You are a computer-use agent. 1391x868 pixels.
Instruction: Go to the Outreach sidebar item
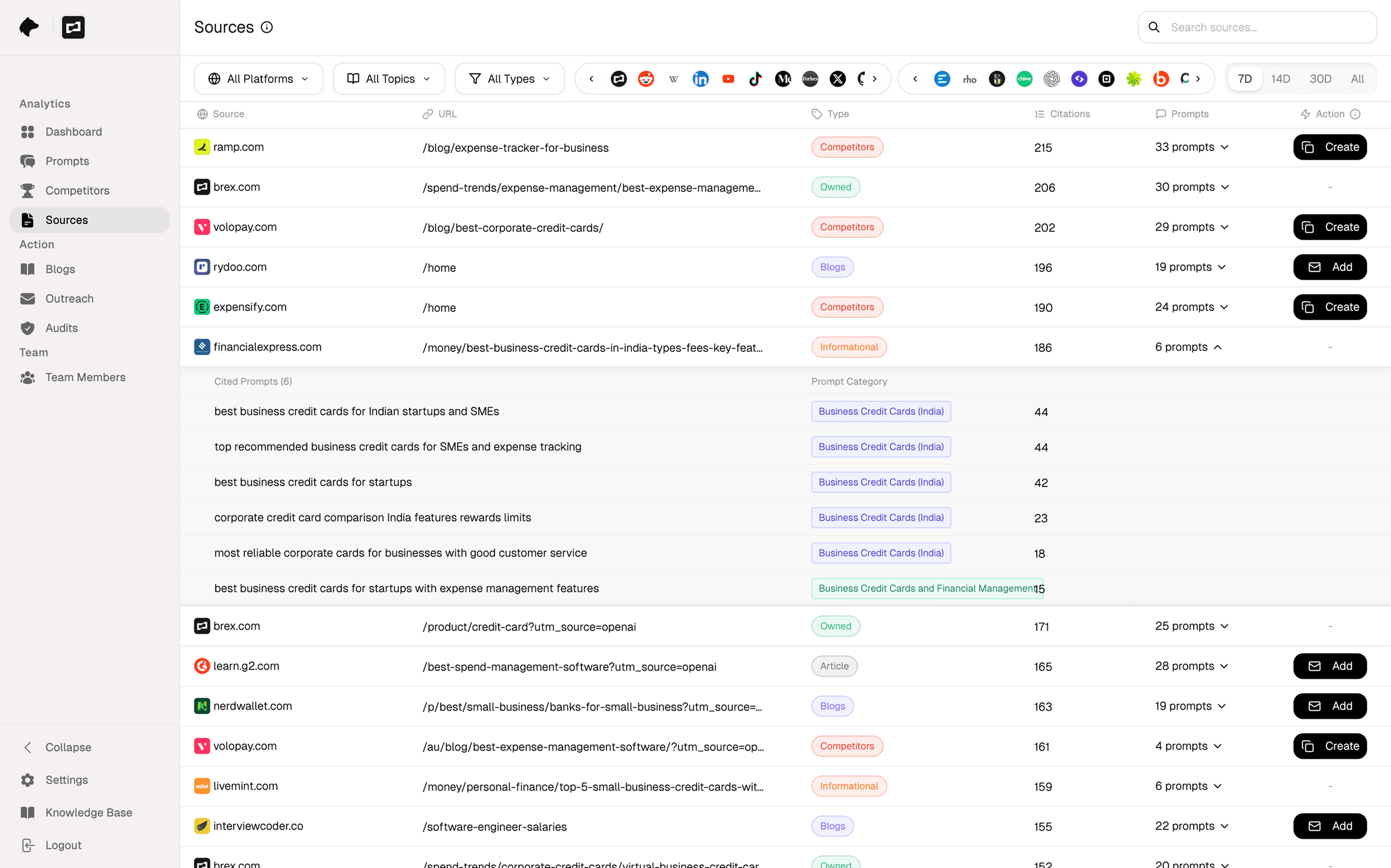[x=69, y=298]
